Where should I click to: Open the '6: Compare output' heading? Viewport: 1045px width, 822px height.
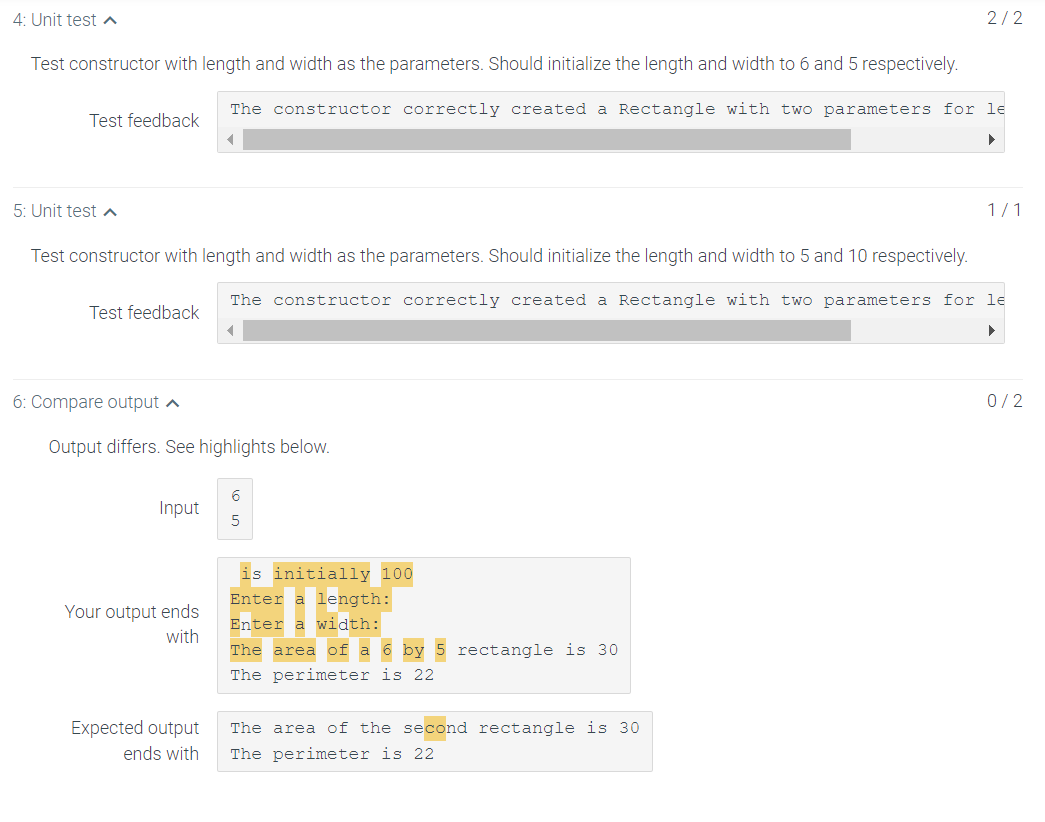click(x=90, y=402)
